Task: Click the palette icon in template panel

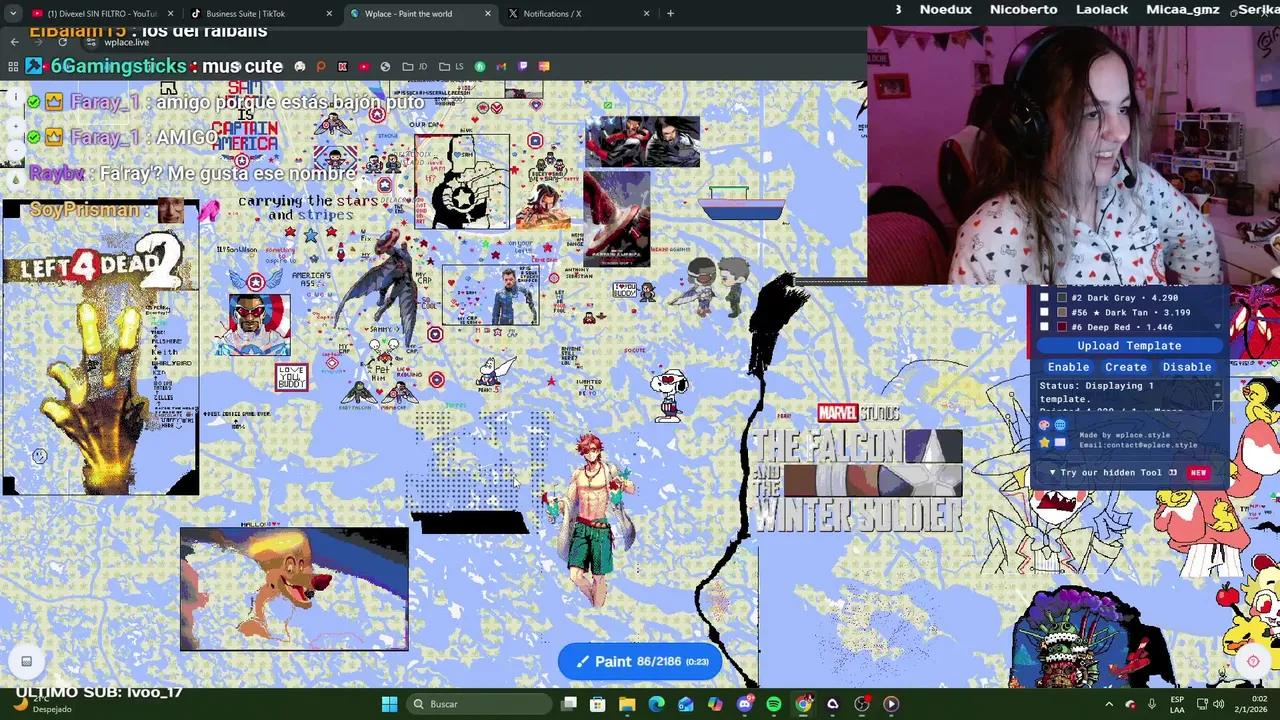Action: pyautogui.click(x=1045, y=426)
